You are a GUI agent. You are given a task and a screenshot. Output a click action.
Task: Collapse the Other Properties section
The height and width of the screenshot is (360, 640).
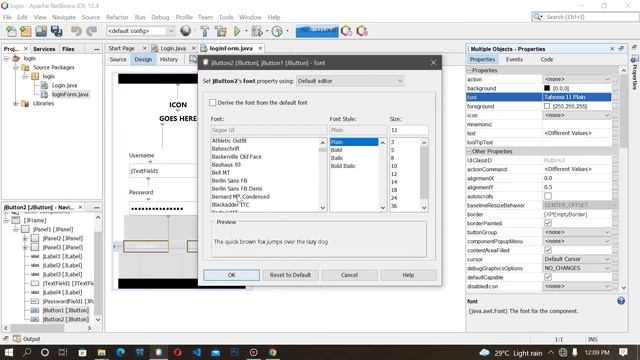click(x=469, y=151)
